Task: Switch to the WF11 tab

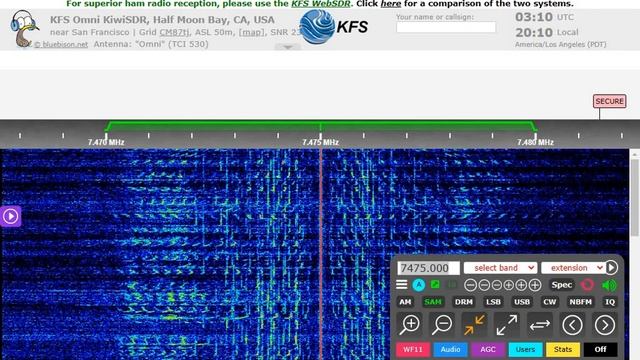Action: click(x=413, y=349)
